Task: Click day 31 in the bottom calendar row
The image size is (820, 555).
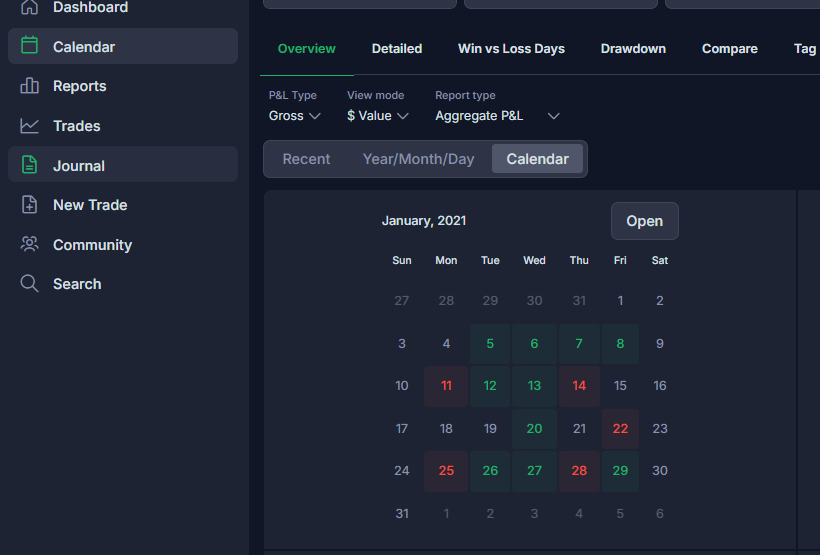Action: click(402, 514)
